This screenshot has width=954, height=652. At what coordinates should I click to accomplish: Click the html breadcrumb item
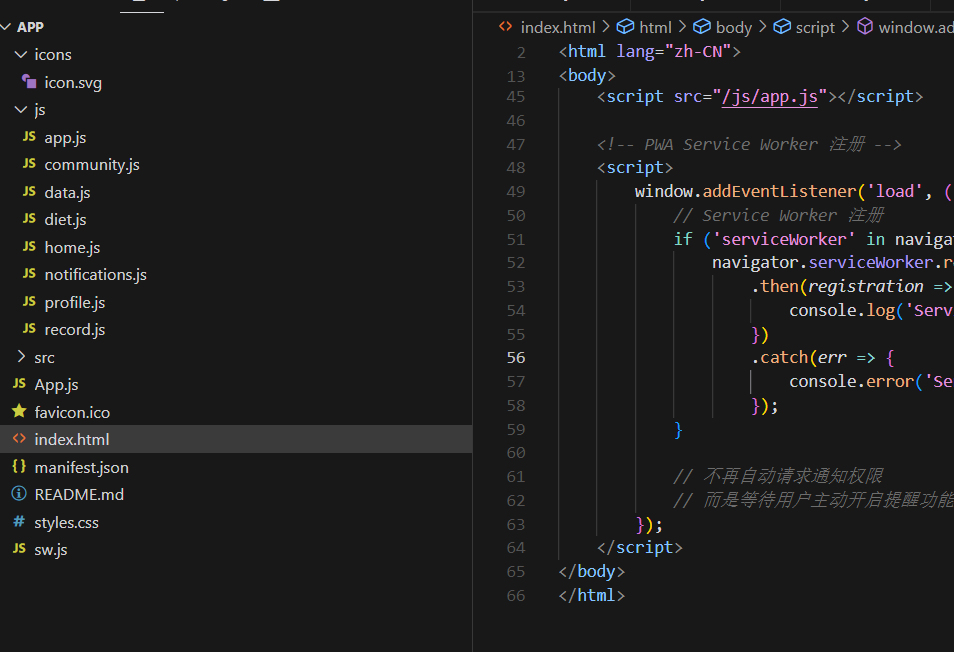point(655,27)
